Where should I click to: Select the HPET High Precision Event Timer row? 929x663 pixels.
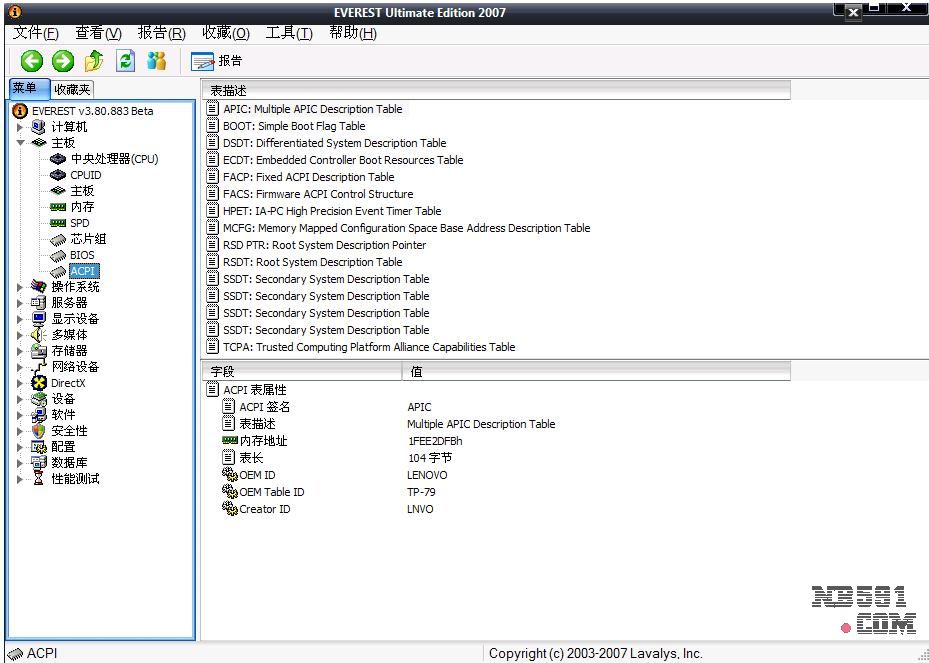(332, 211)
